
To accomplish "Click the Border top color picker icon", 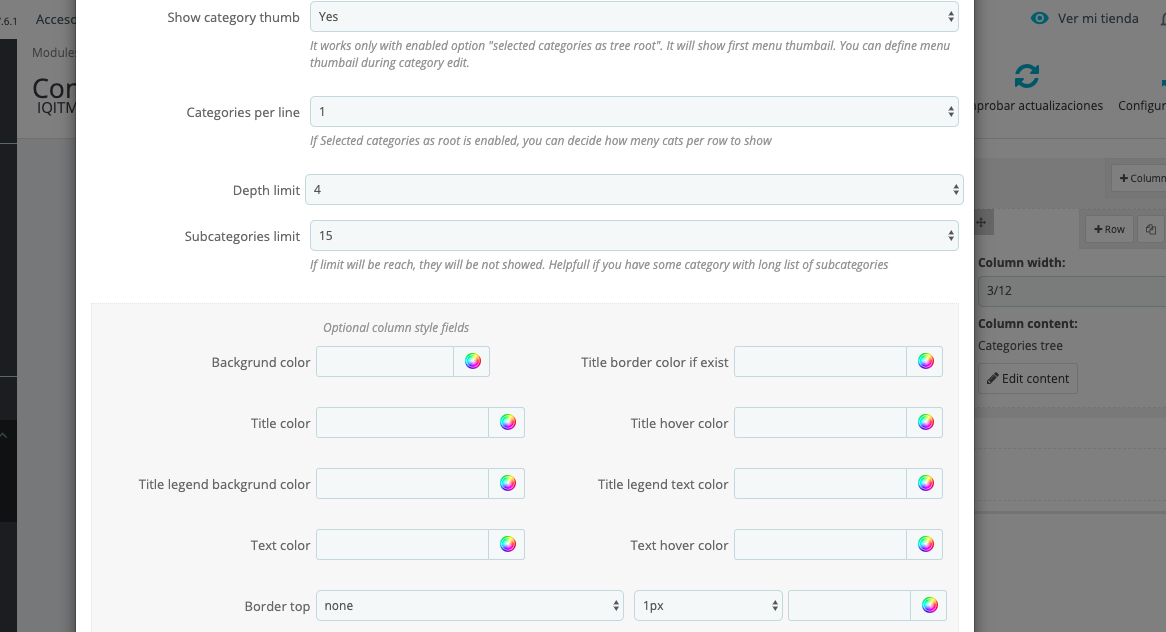I will 929,606.
